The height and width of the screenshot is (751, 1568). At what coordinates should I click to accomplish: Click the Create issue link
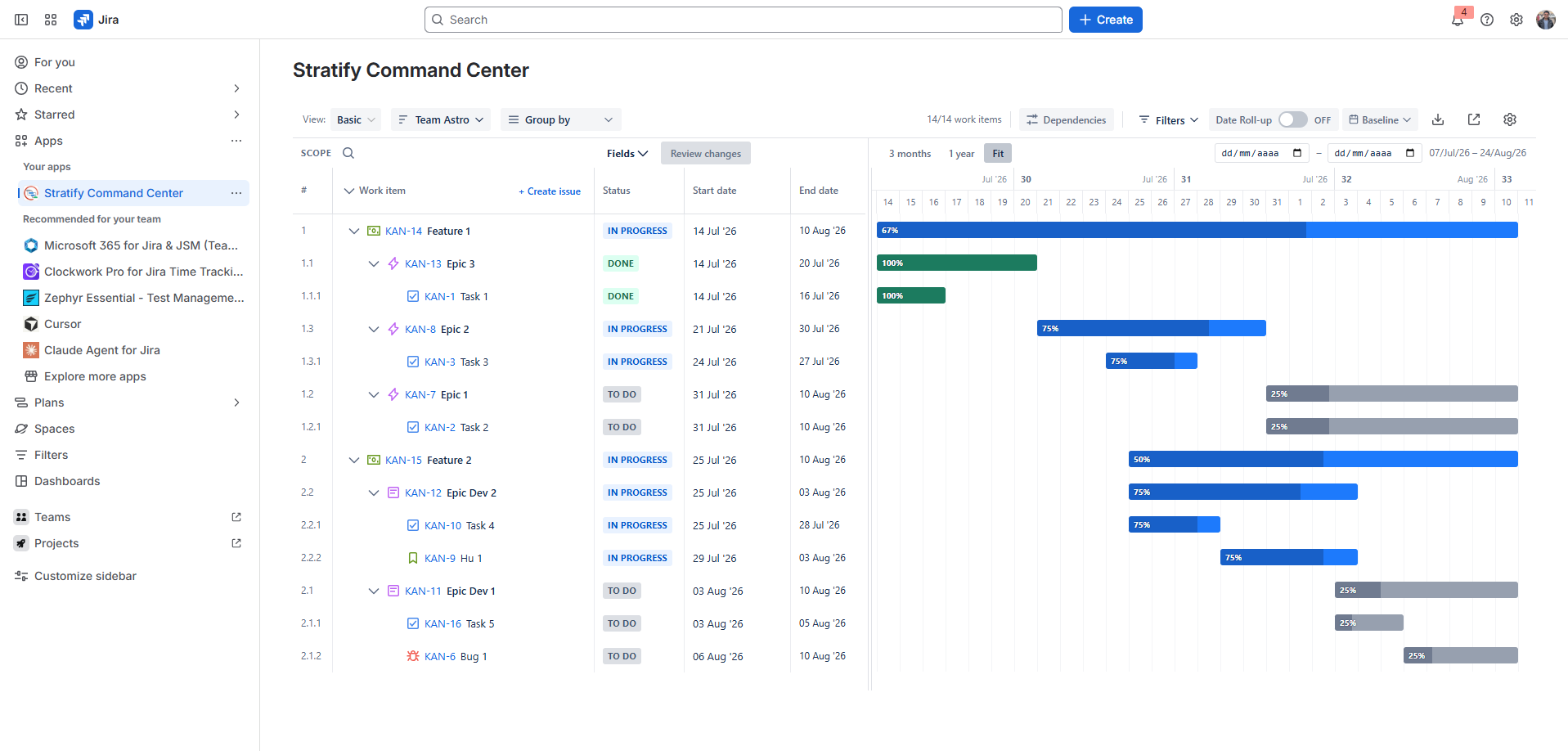point(550,191)
